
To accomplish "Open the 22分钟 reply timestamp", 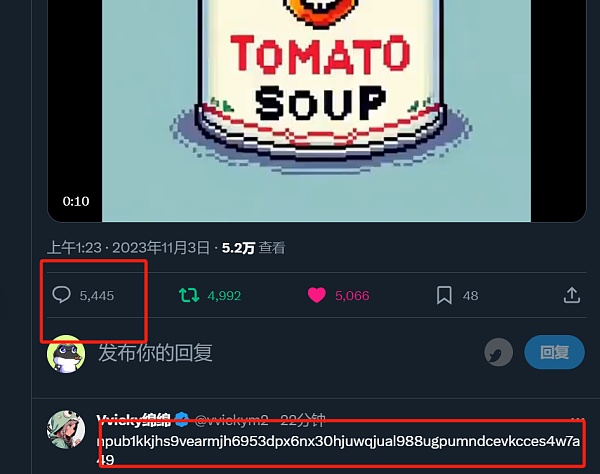I will (x=303, y=420).
